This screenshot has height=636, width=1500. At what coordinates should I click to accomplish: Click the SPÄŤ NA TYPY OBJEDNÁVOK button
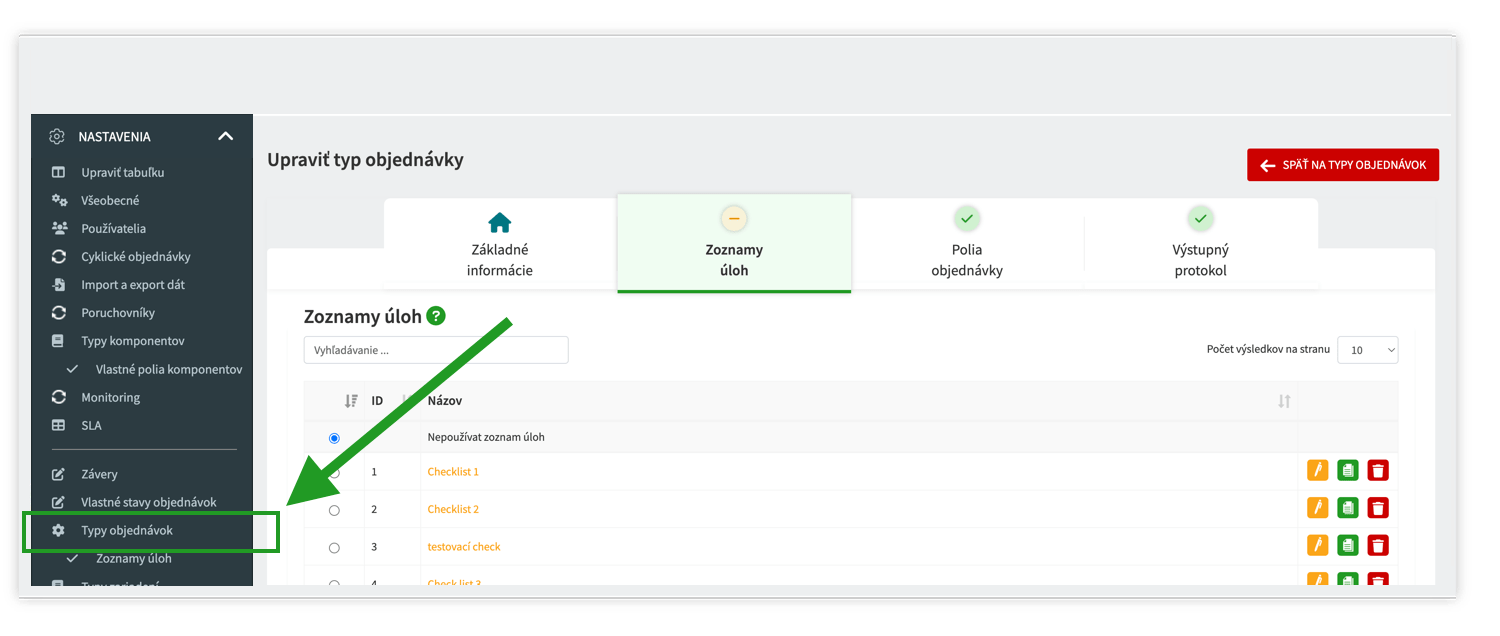[1343, 165]
